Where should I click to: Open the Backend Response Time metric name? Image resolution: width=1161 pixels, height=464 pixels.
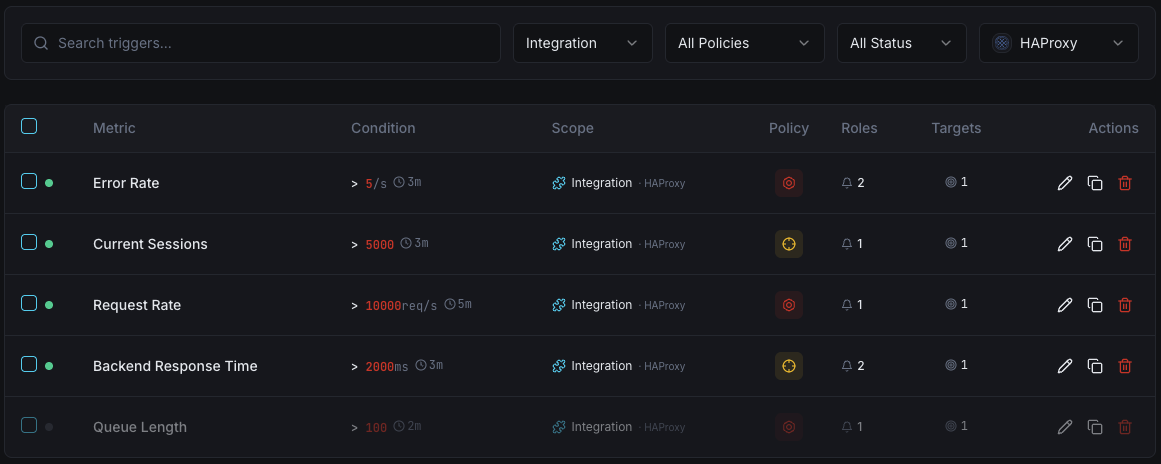(175, 366)
